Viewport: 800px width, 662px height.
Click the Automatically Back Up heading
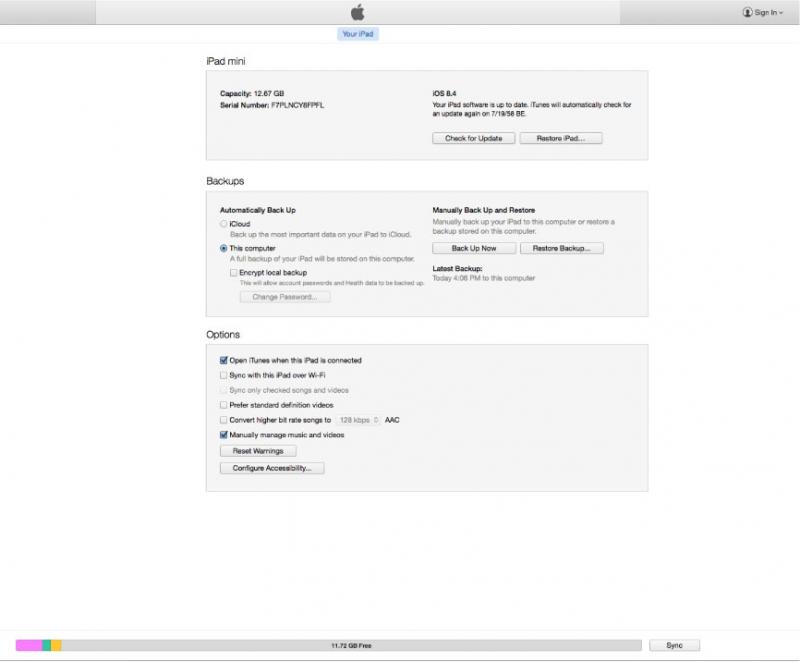(258, 210)
